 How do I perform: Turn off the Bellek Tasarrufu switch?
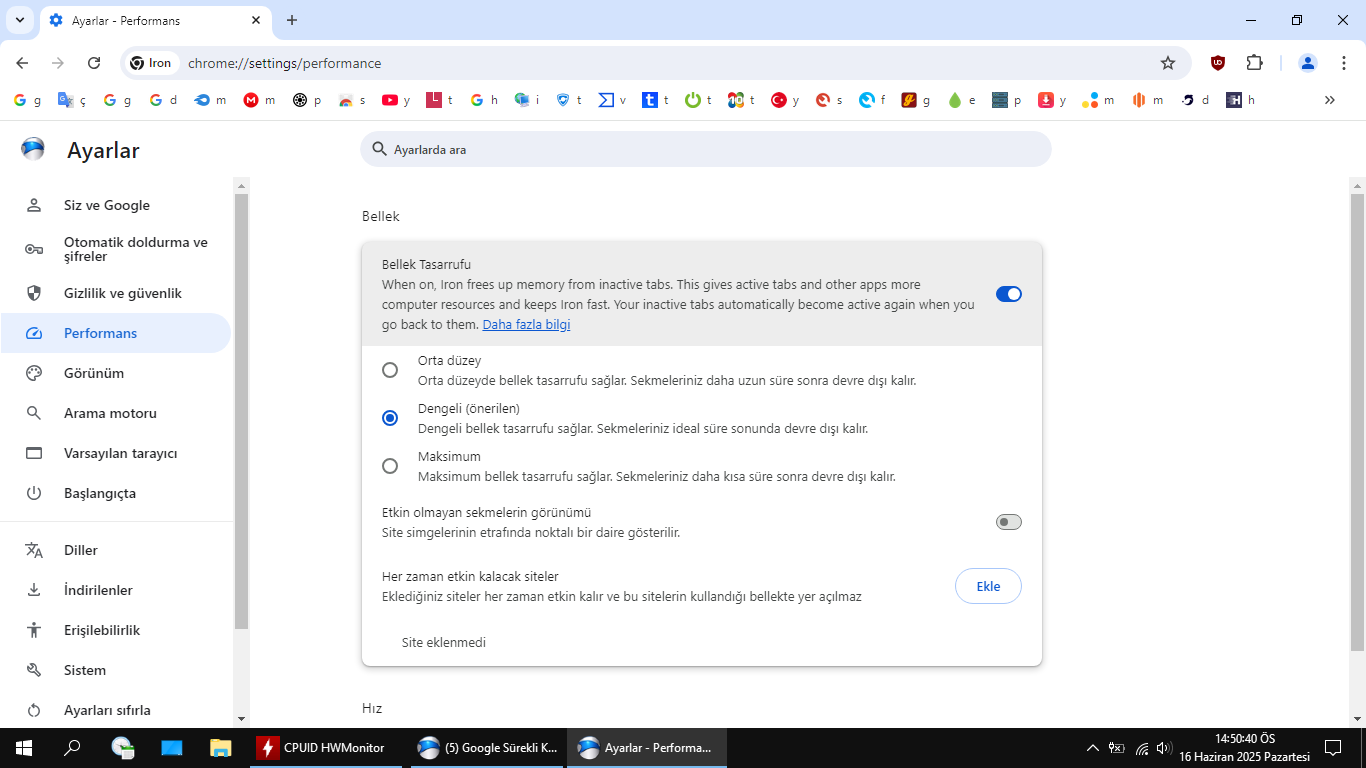(1009, 294)
